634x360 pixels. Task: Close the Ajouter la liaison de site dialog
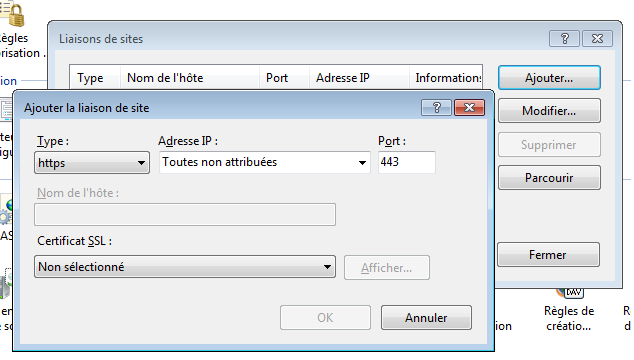(x=469, y=108)
